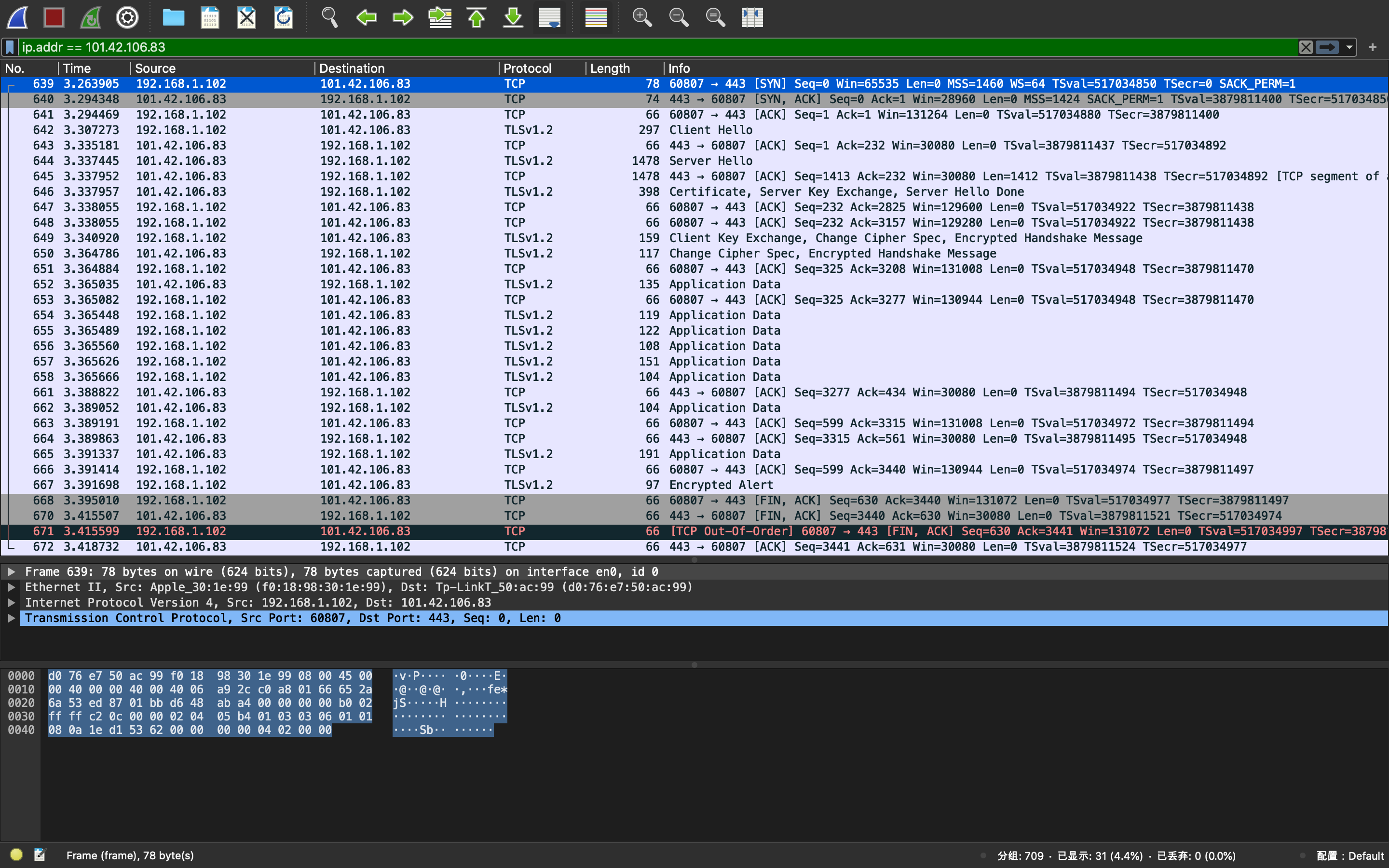Toggle packet list colorization
1389x868 pixels.
(596, 17)
